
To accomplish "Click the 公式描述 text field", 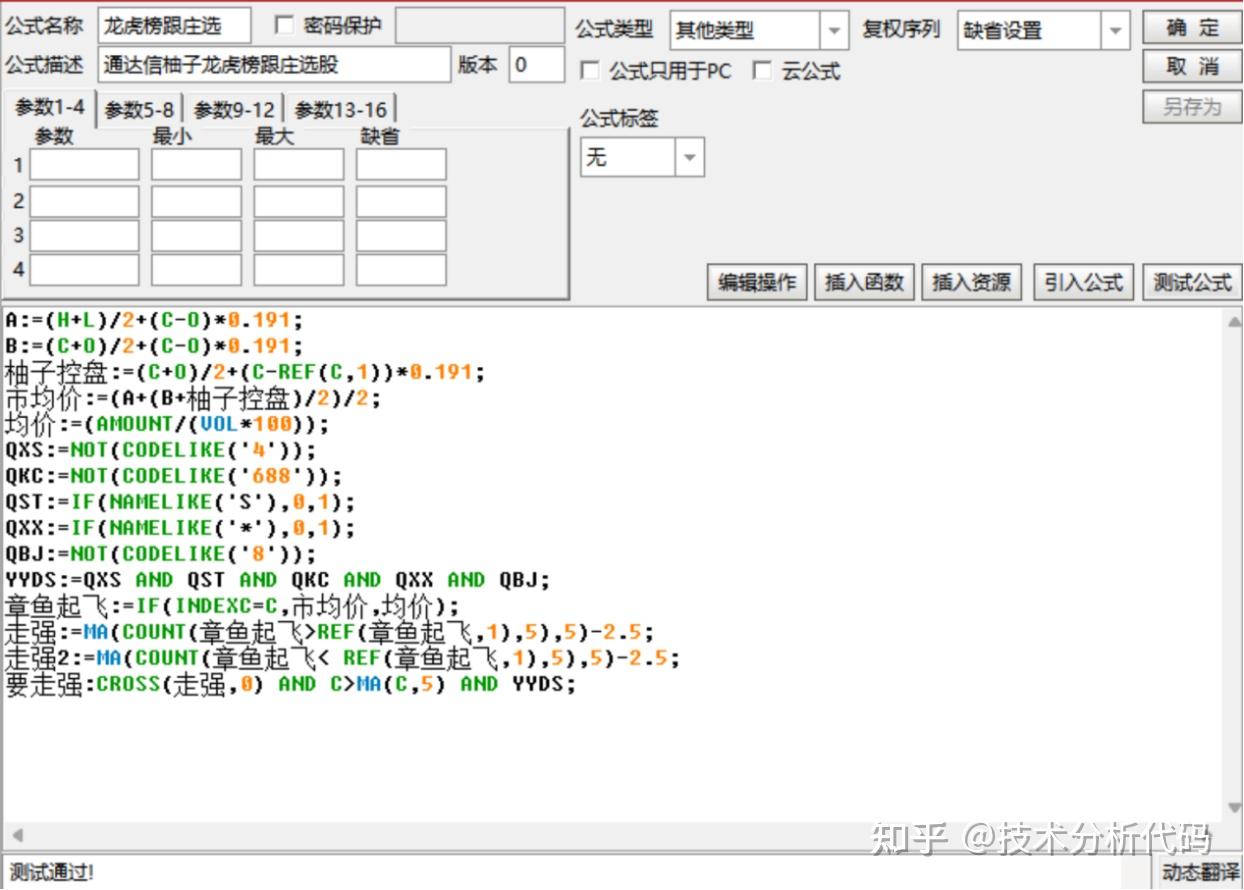I will pyautogui.click(x=274, y=65).
